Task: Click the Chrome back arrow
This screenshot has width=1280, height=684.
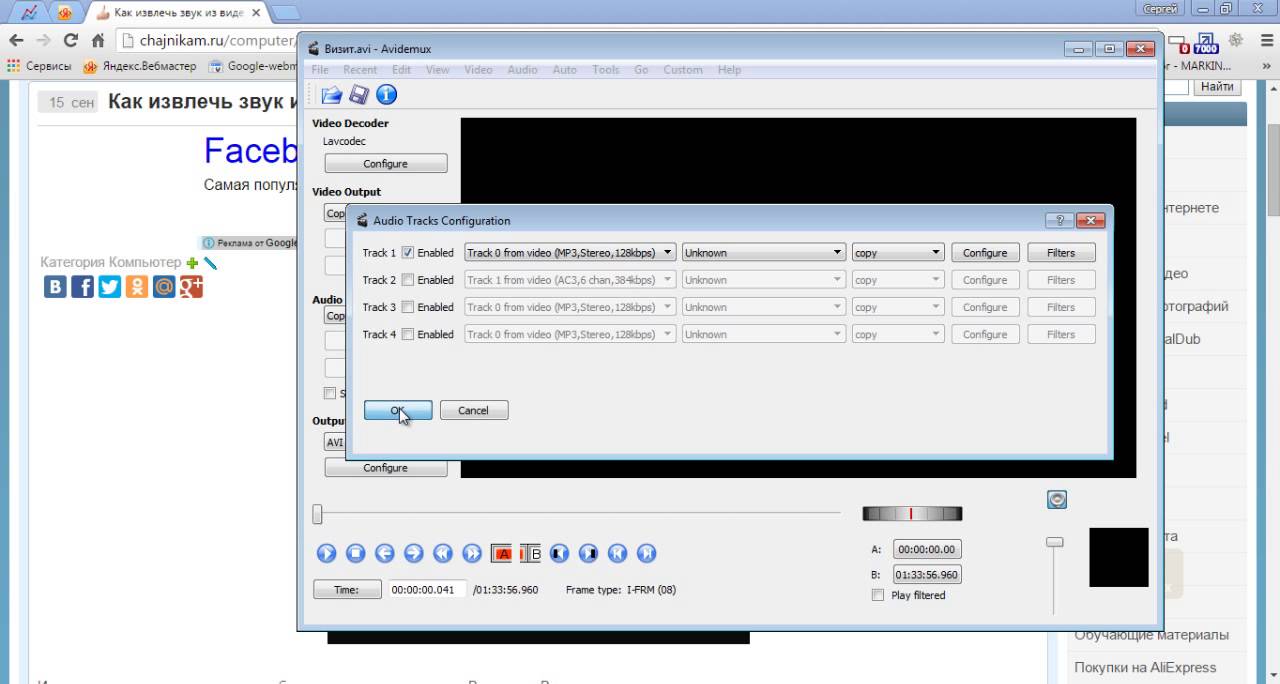Action: coord(16,41)
